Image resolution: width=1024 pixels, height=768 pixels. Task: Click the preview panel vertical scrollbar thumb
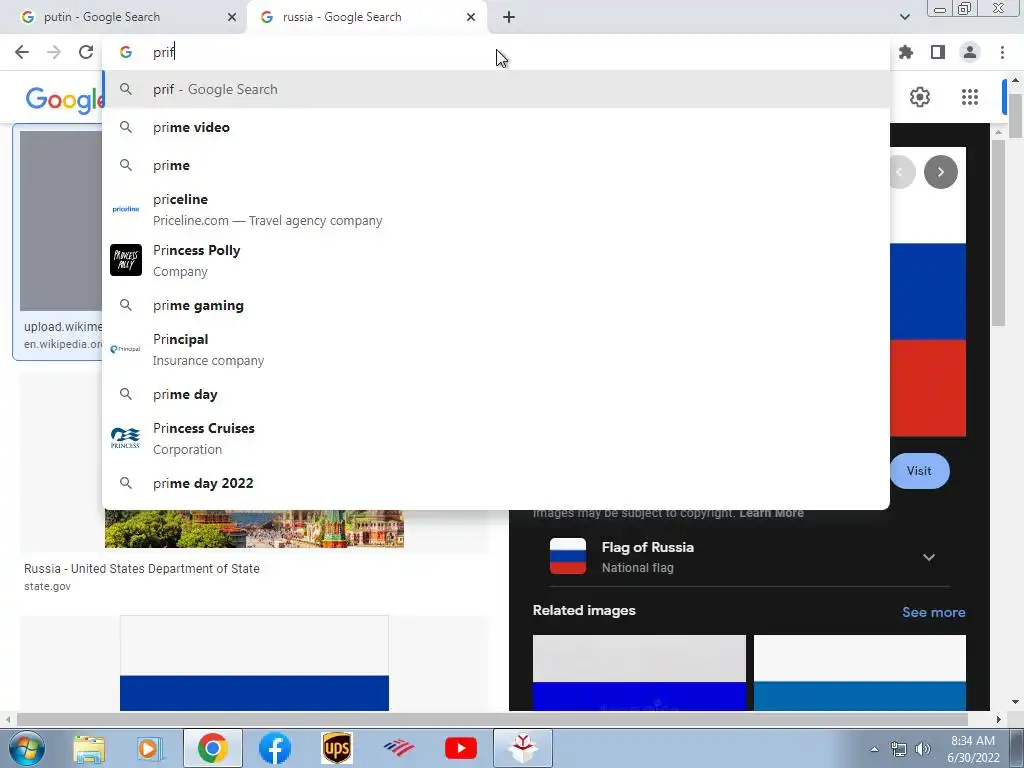998,232
